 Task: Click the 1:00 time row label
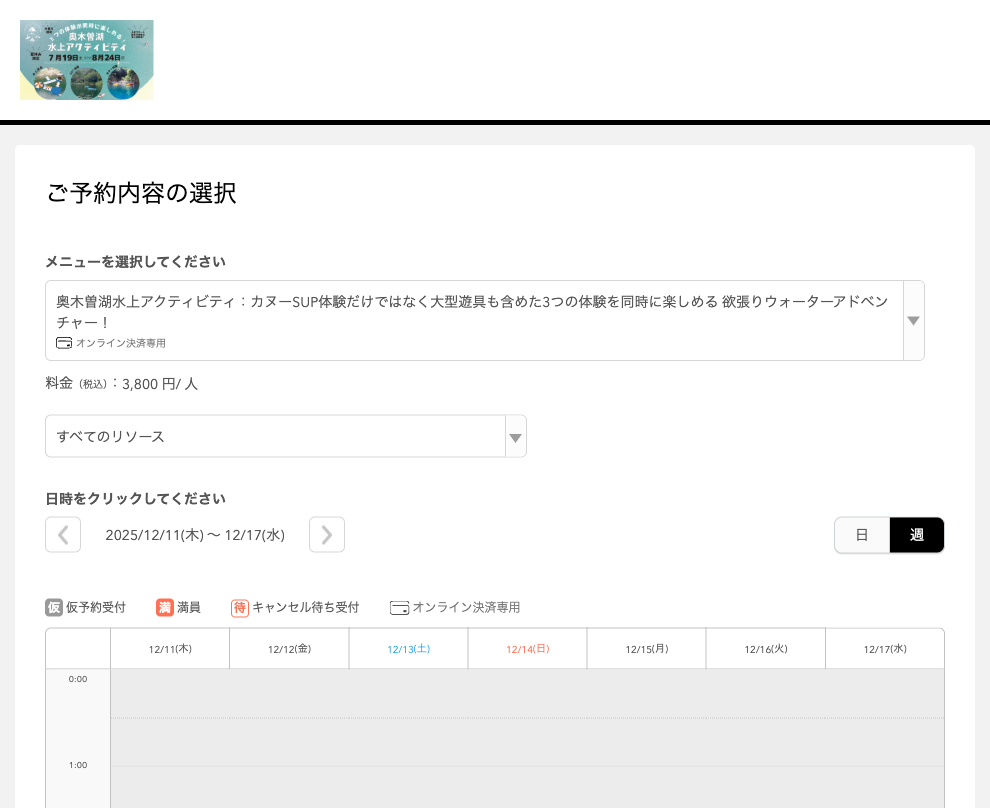coord(76,765)
